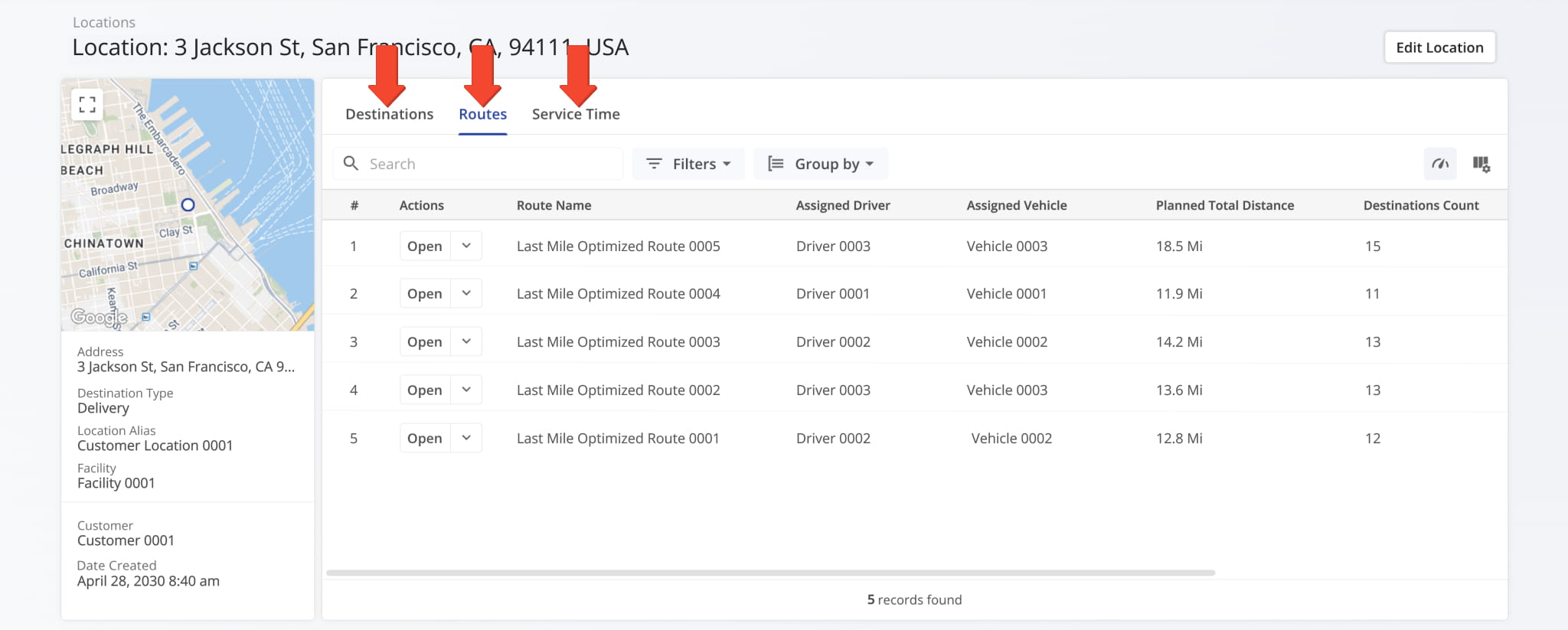The width and height of the screenshot is (1568, 630).
Task: Click the location pin on the map
Action: 188,205
